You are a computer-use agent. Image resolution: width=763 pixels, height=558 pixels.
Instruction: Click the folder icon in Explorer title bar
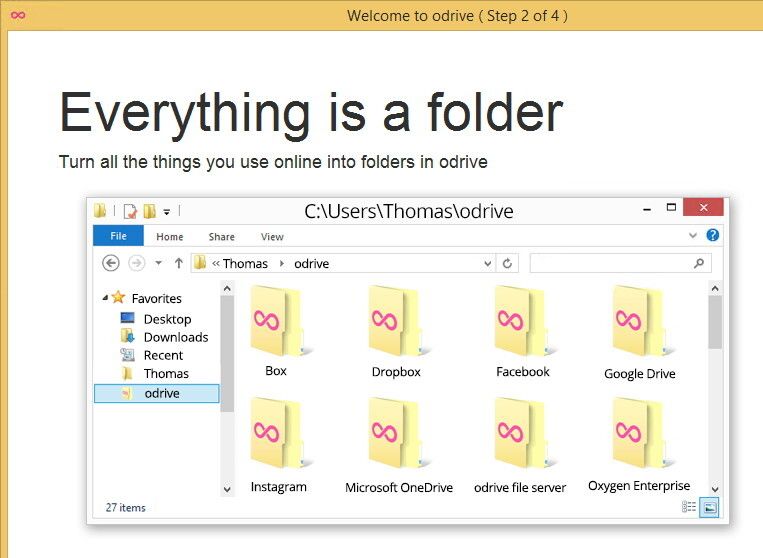[100, 210]
